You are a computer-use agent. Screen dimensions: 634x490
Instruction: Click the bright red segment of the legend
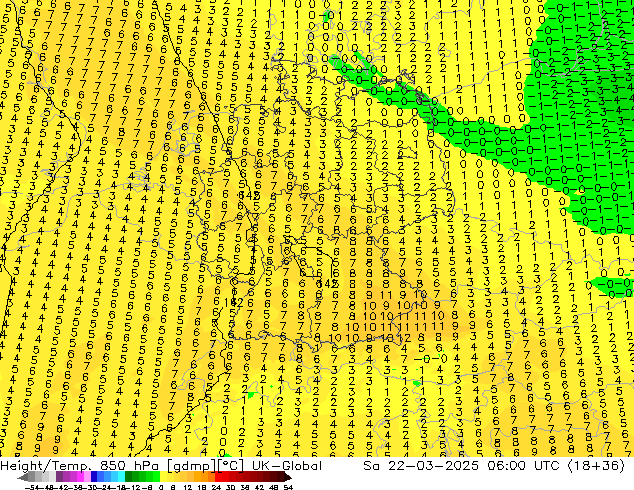click(218, 478)
